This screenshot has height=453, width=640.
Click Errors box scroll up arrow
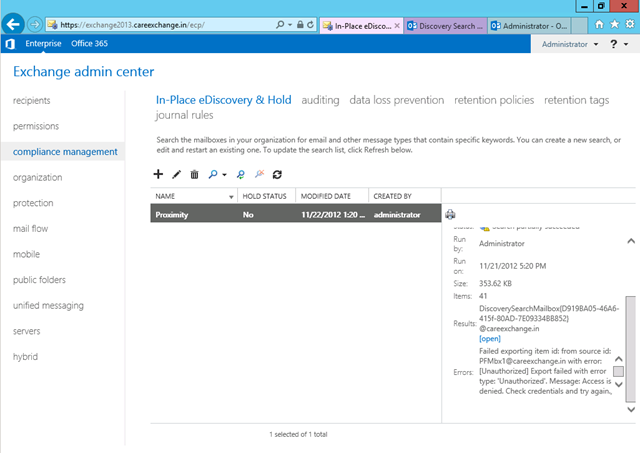tap(619, 359)
